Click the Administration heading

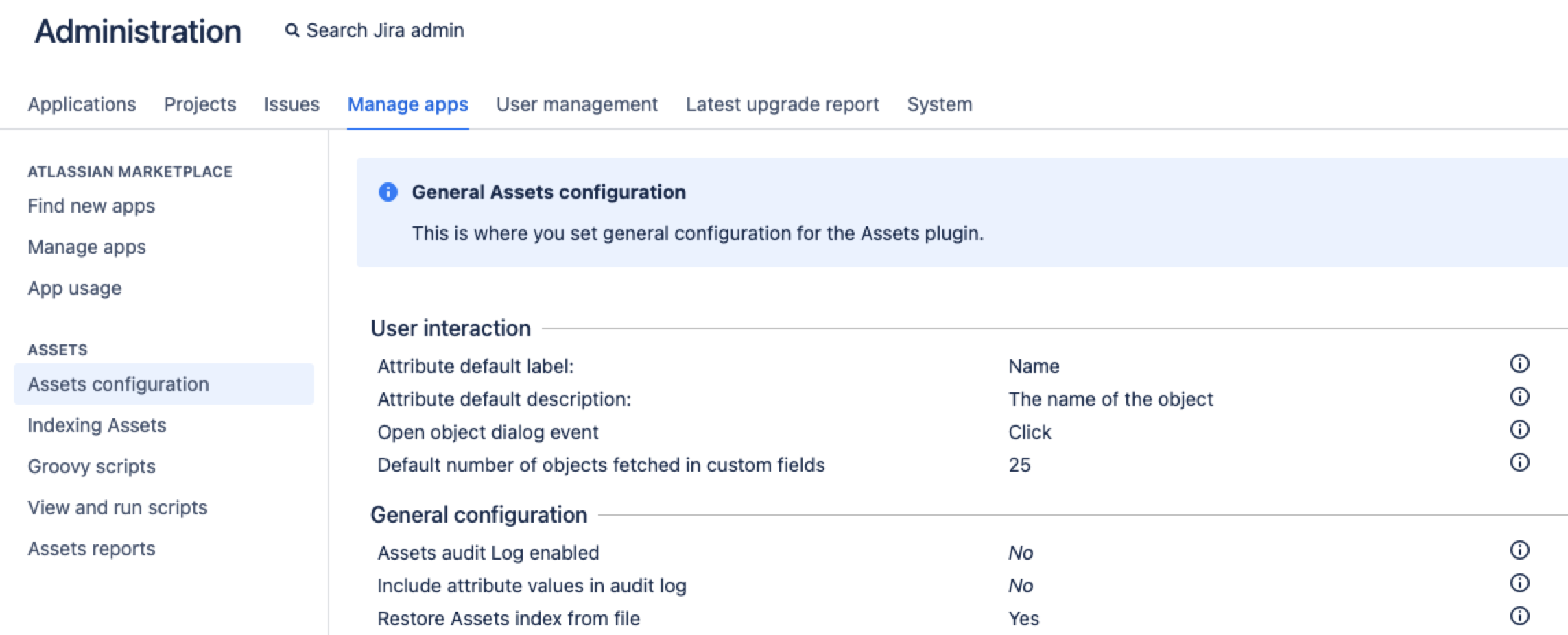pyautogui.click(x=138, y=32)
